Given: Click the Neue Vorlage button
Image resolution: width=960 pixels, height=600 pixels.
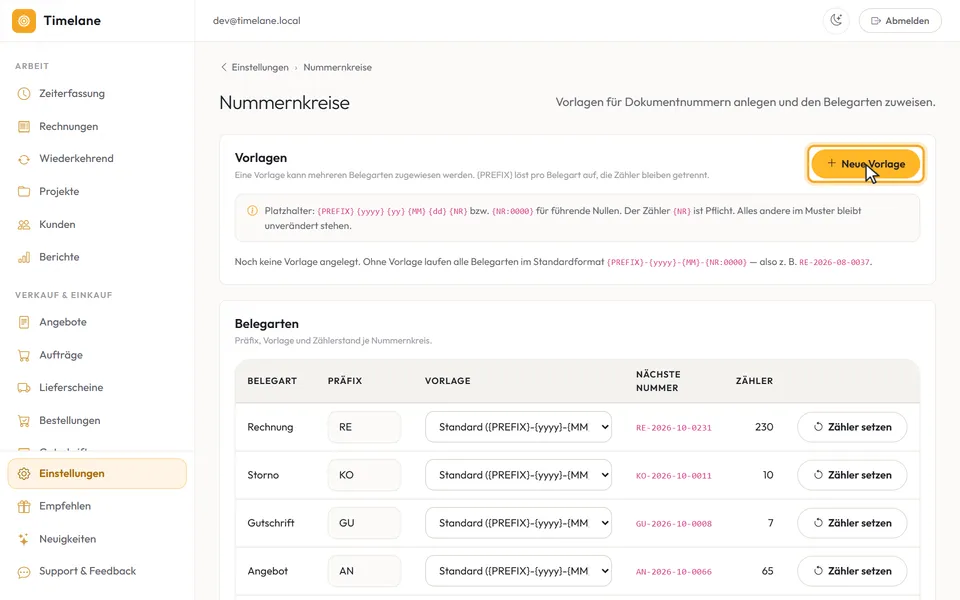Looking at the screenshot, I should click(x=866, y=164).
